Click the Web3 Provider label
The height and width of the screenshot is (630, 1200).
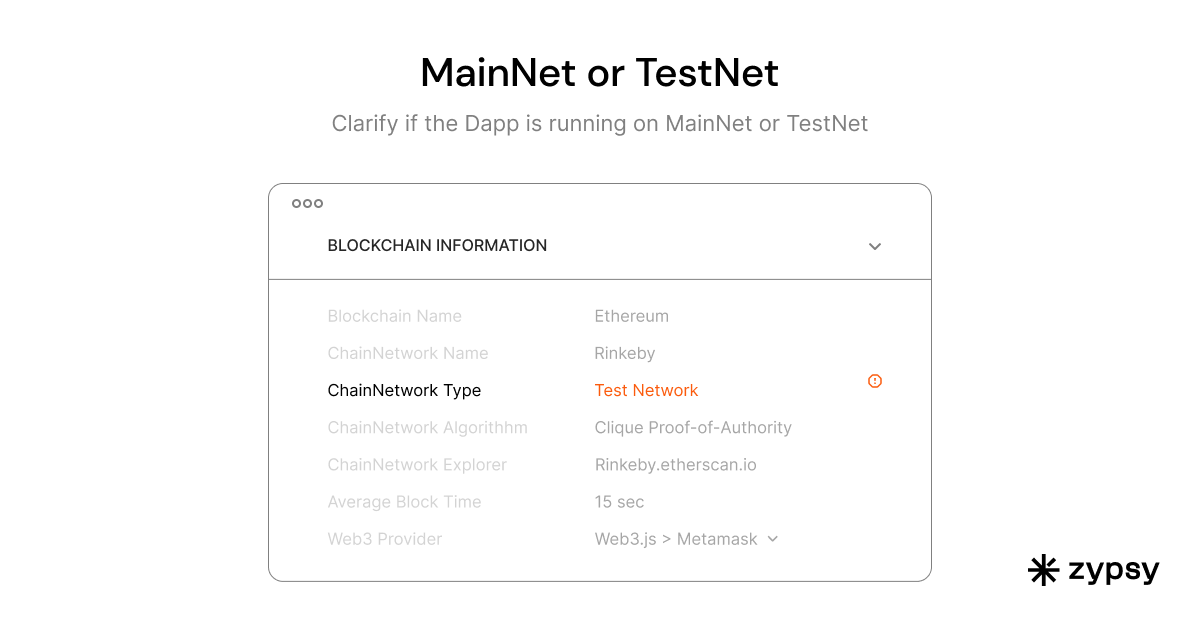(x=384, y=539)
